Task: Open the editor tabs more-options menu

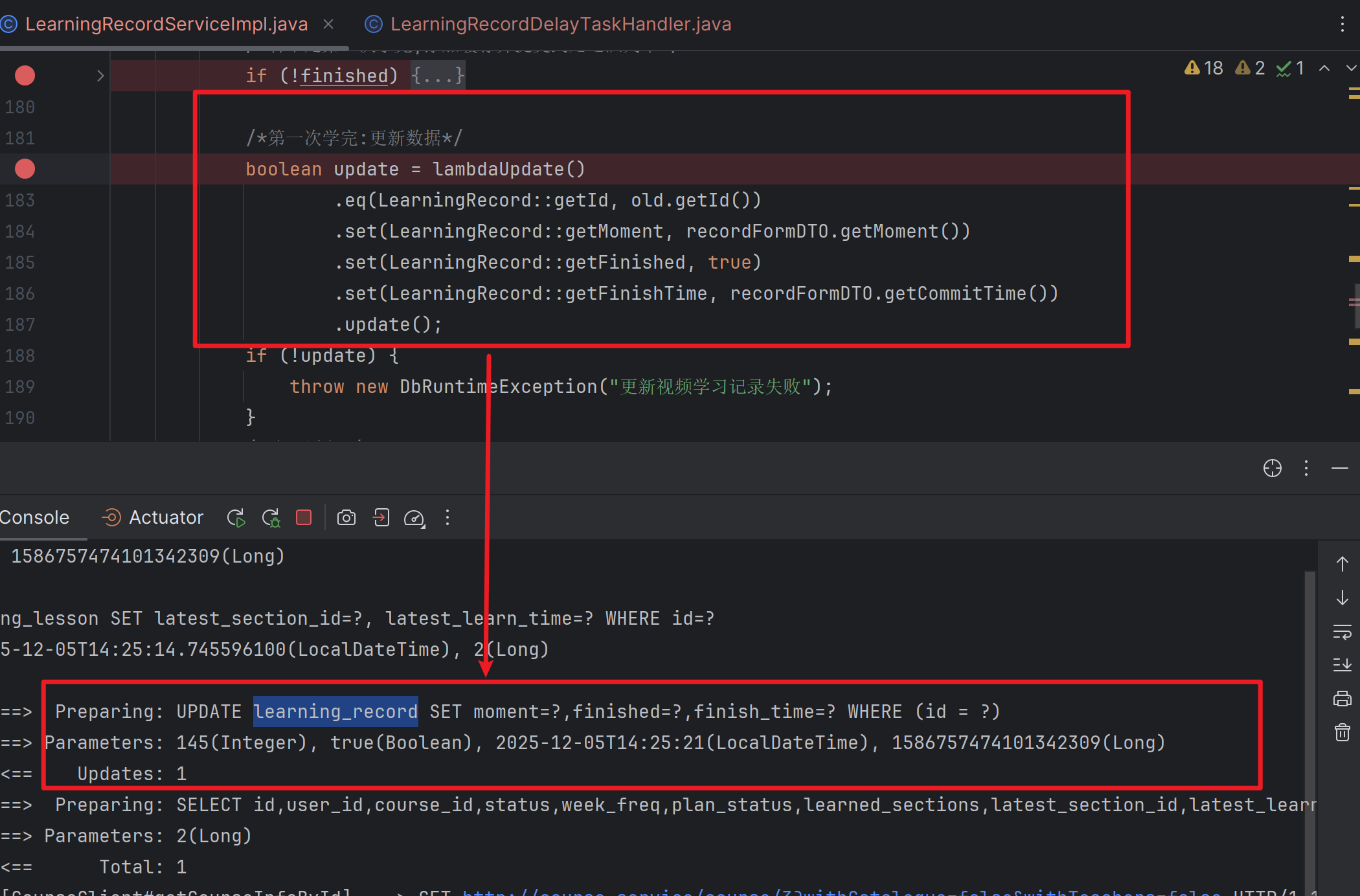Action: (x=1343, y=25)
